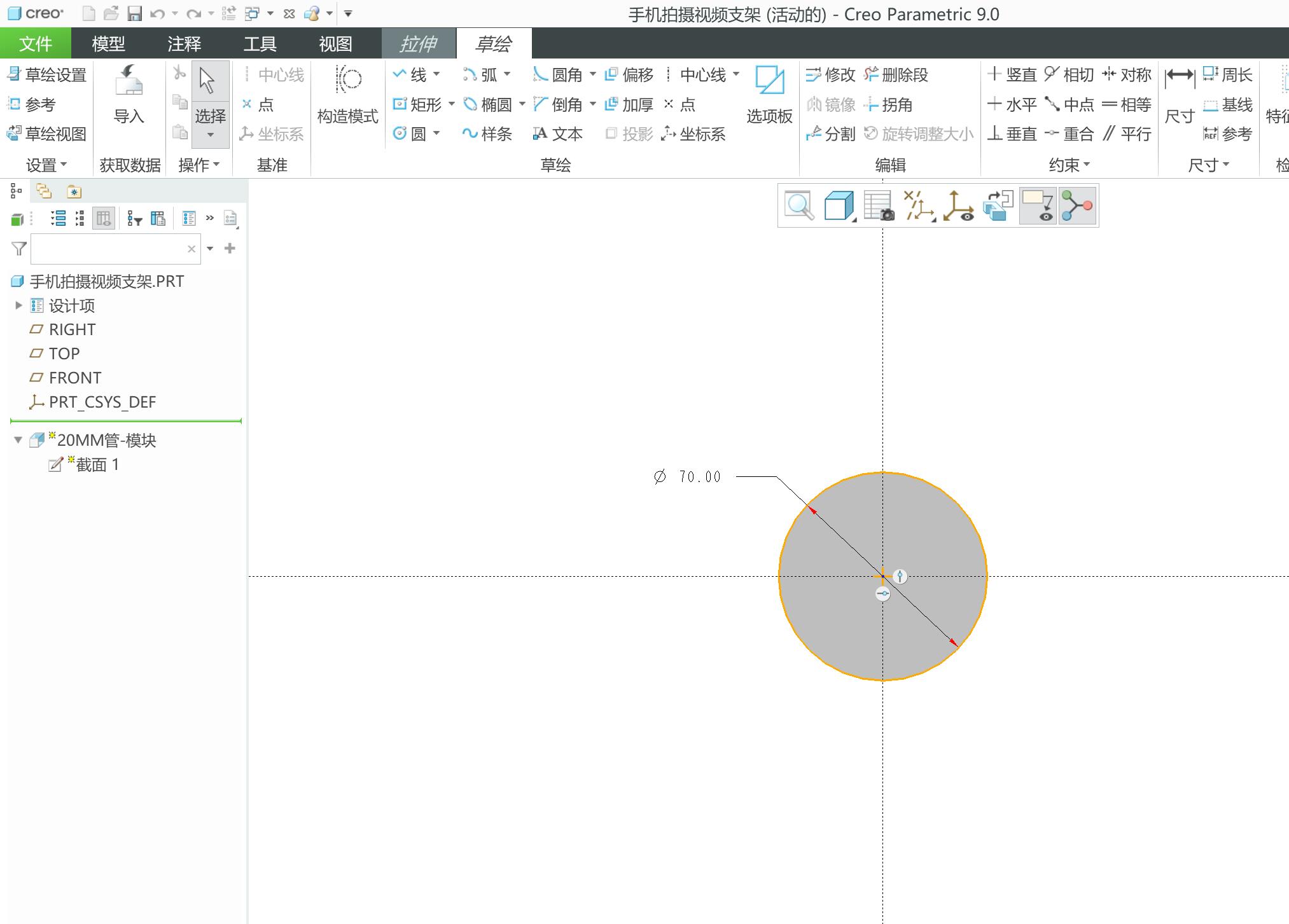Choose the Spline curve tool
The image size is (1289, 924).
tap(487, 134)
